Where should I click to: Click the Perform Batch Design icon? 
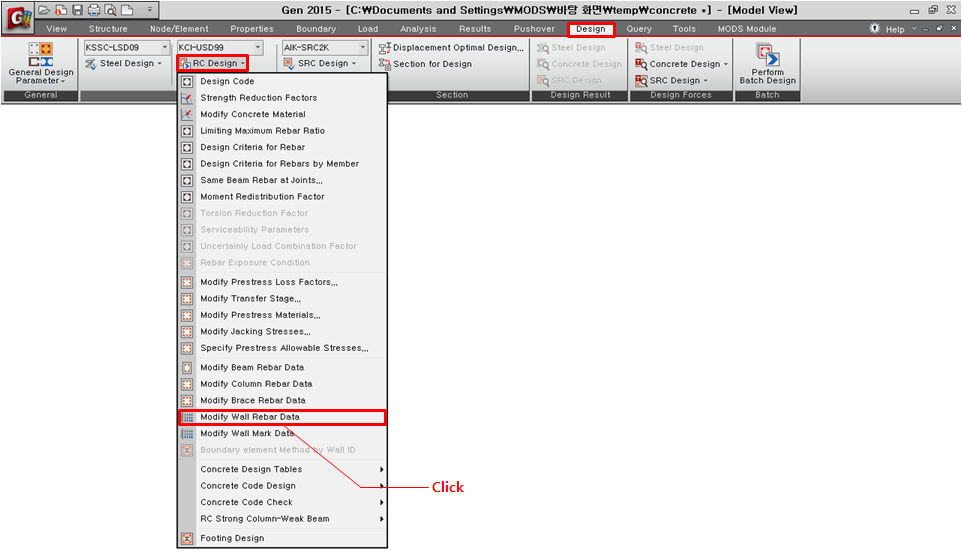click(x=767, y=55)
